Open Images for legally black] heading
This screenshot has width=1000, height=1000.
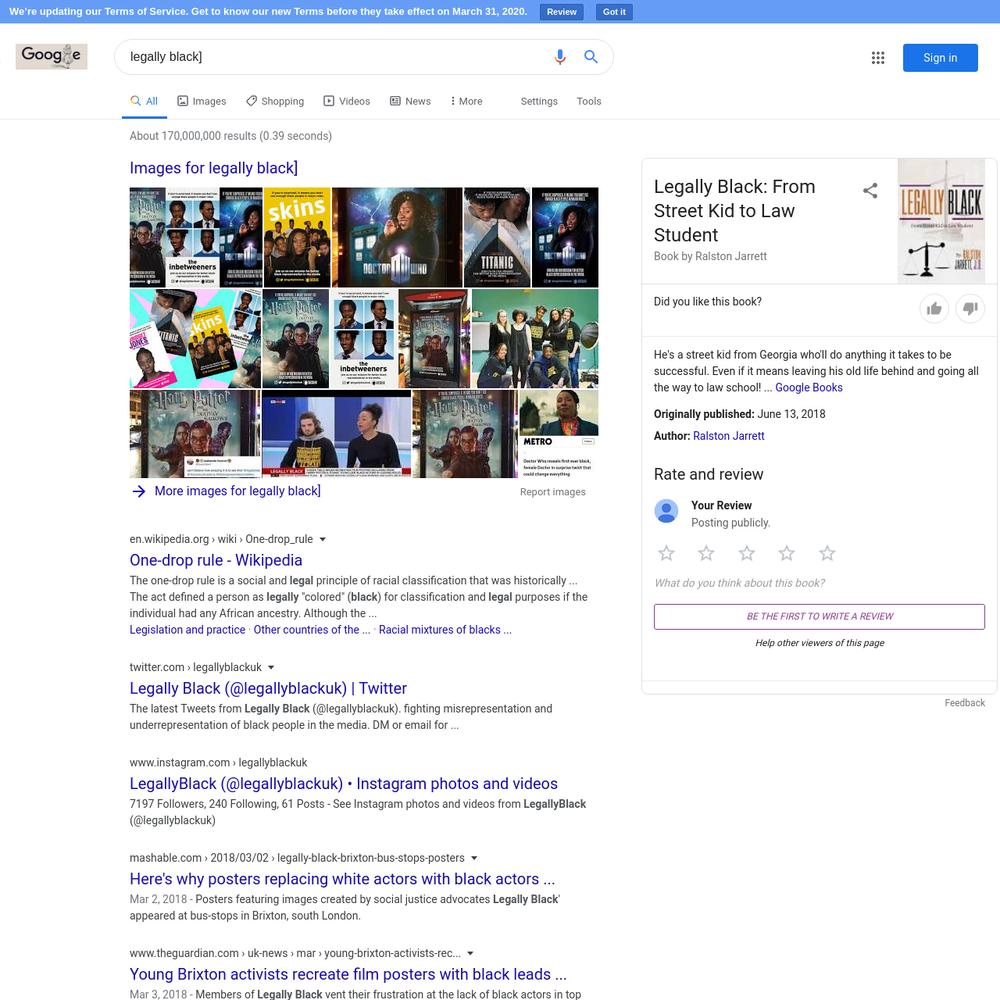coord(214,168)
